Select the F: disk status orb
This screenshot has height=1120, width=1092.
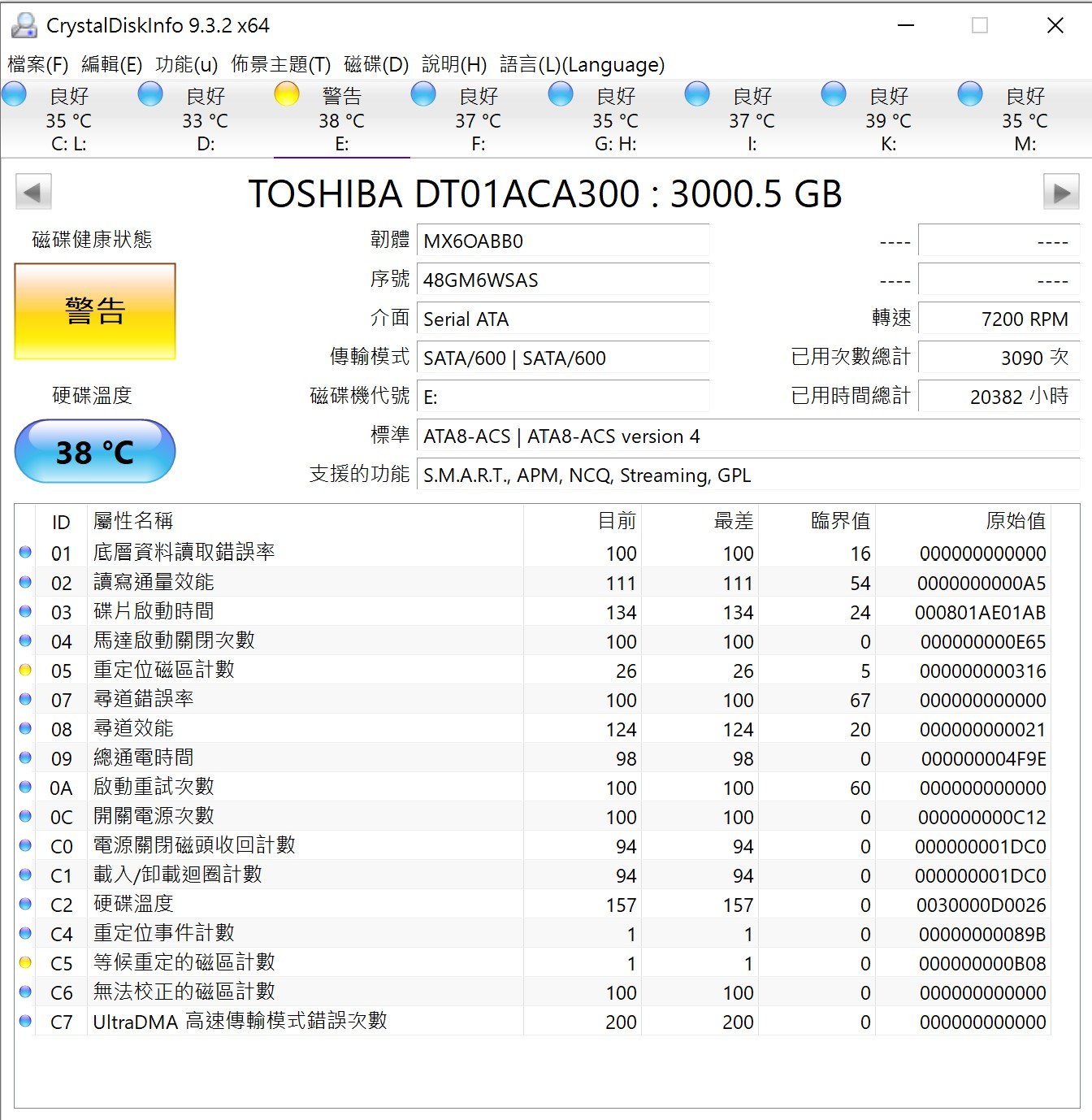[x=423, y=94]
